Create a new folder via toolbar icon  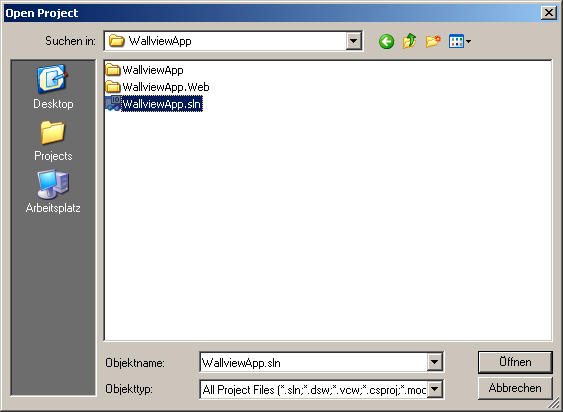coord(433,42)
